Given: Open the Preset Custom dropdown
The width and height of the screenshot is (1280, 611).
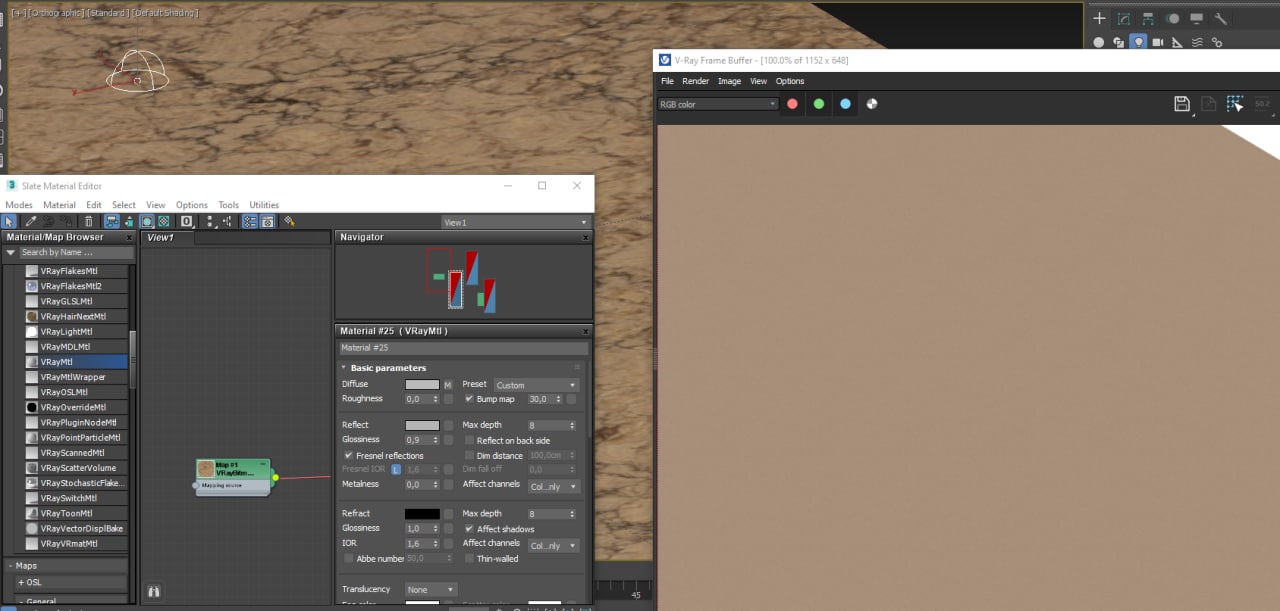Looking at the screenshot, I should click(x=536, y=385).
